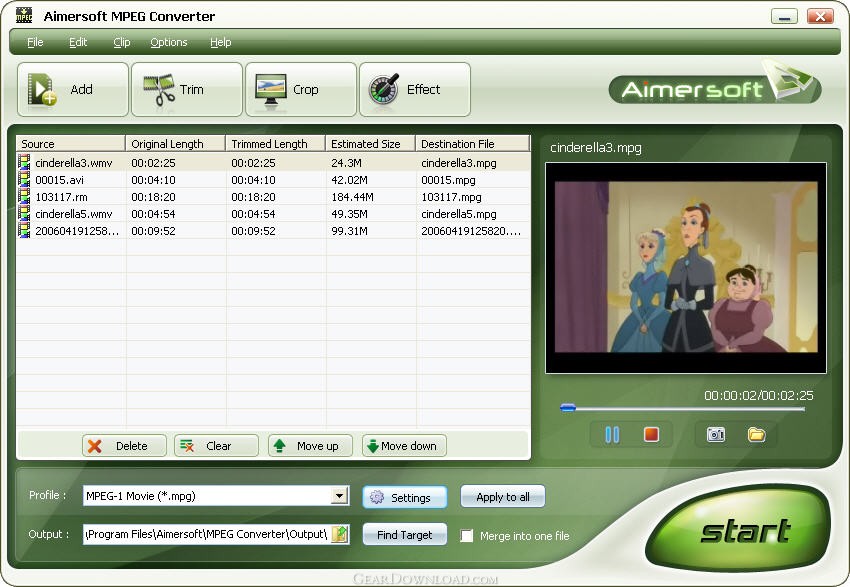Open the snapshot folder icon
The width and height of the screenshot is (850, 587).
756,435
